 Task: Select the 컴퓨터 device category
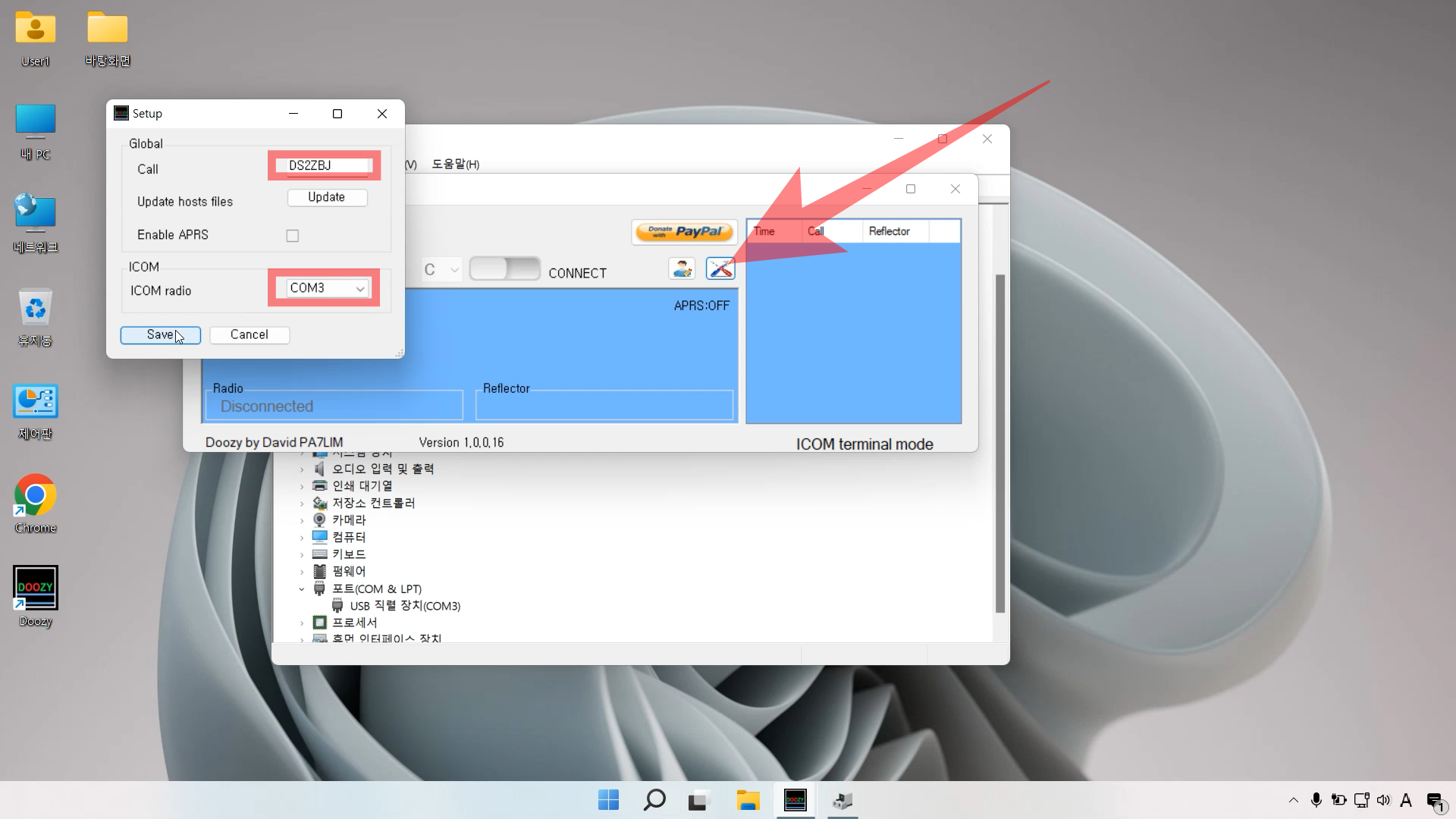[x=349, y=537]
